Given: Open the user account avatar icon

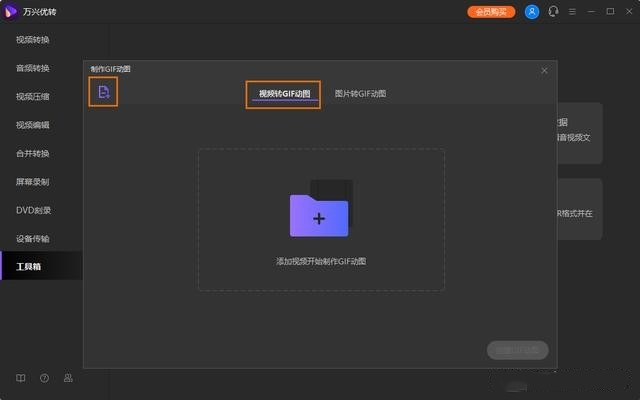Looking at the screenshot, I should point(531,12).
